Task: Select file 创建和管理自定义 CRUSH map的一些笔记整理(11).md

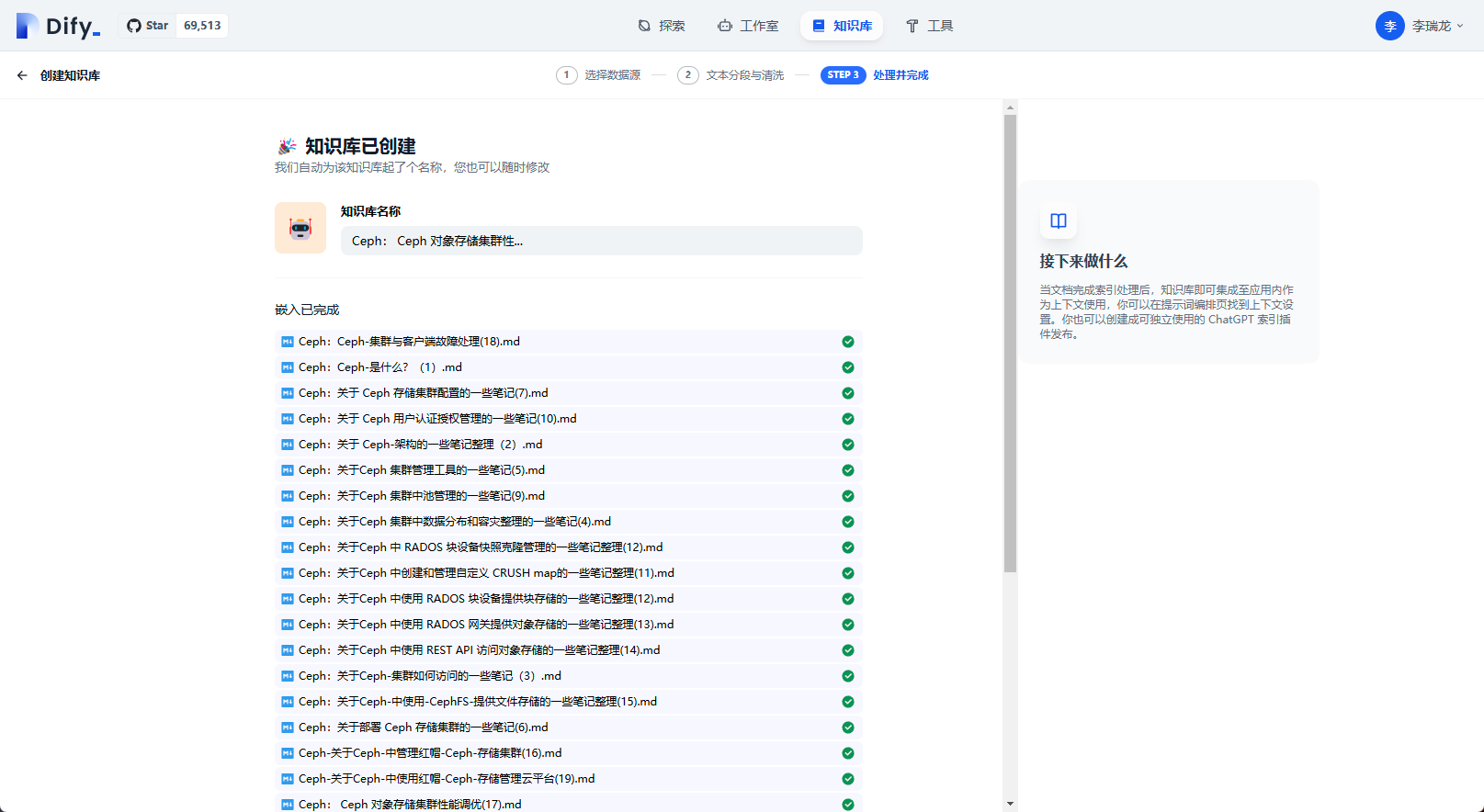Action: point(568,573)
